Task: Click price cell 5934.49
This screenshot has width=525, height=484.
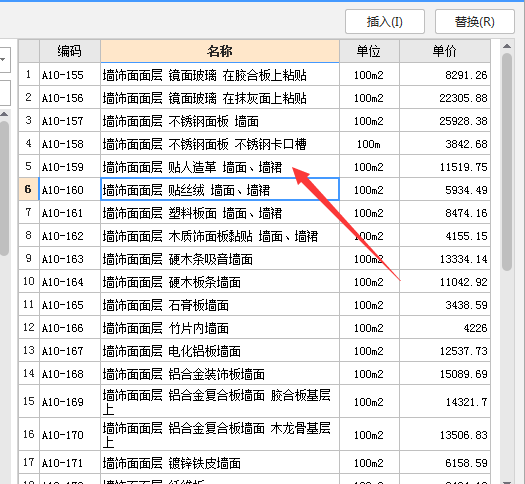Action: coord(445,190)
